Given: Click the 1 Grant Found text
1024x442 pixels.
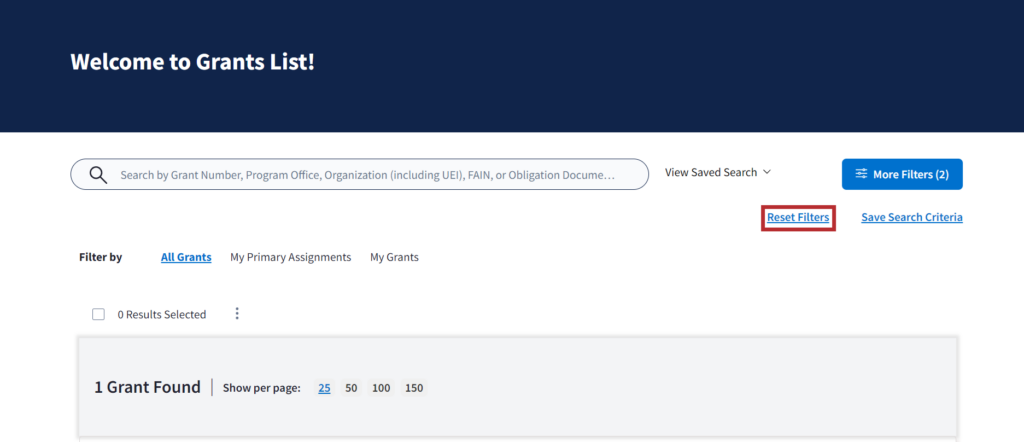Looking at the screenshot, I should (147, 387).
